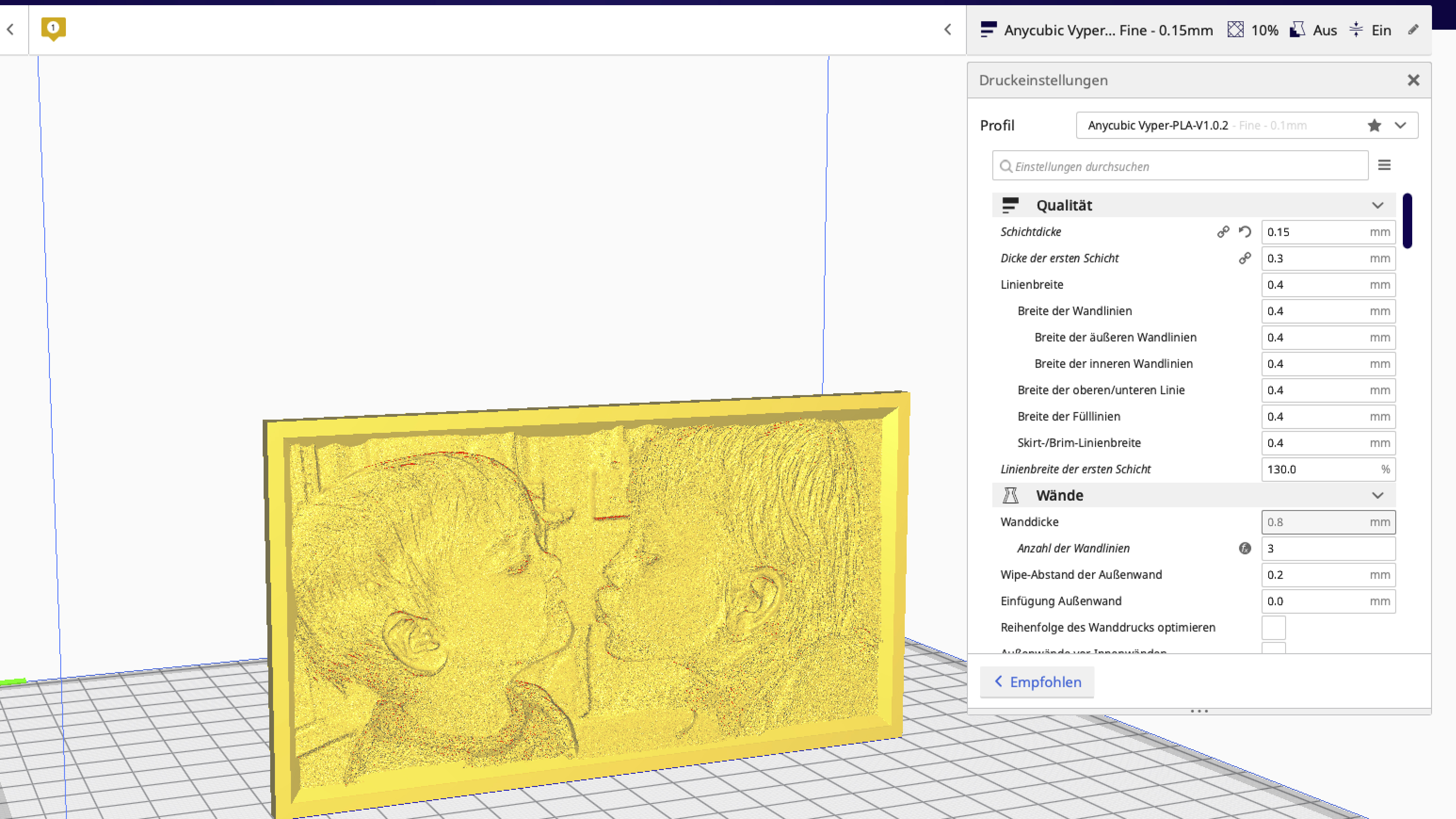This screenshot has width=1456, height=819.
Task: Collapse the Qualität section
Action: point(1377,205)
